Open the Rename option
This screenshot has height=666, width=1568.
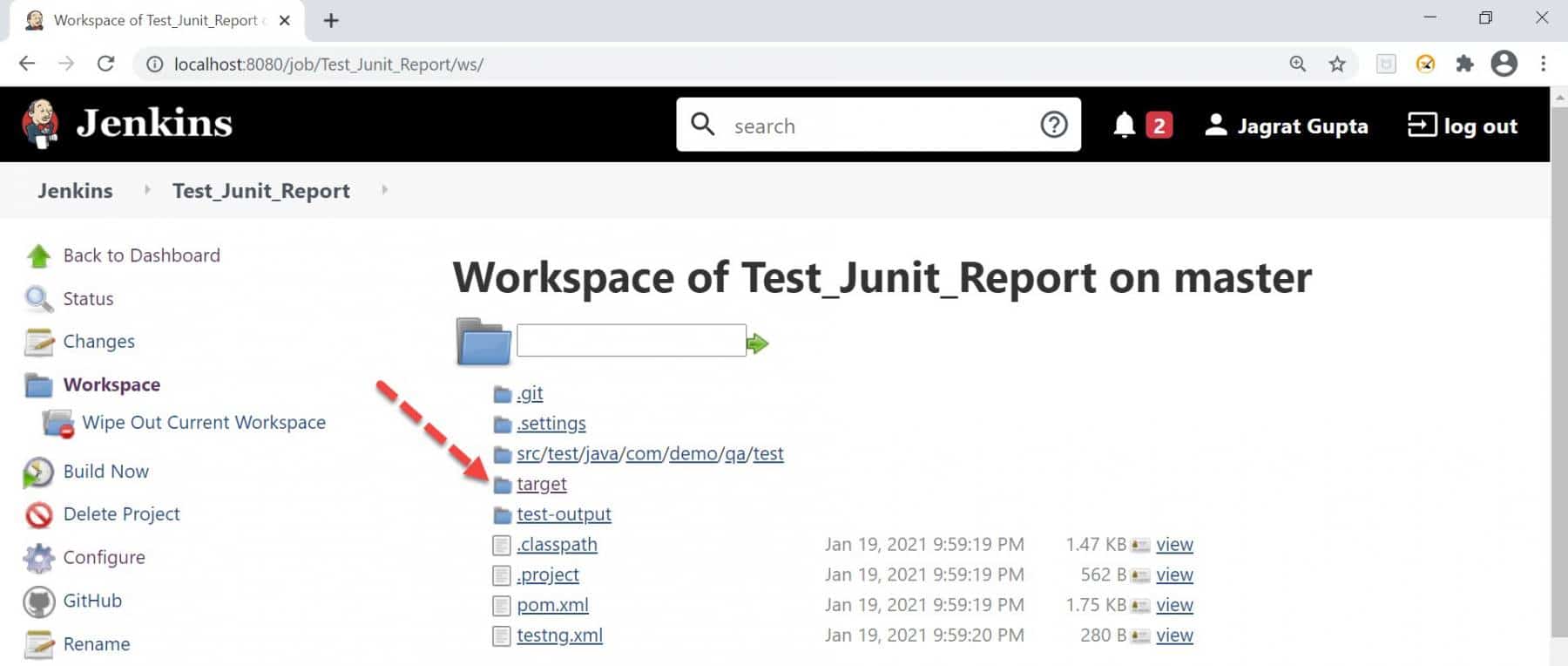pyautogui.click(x=97, y=644)
